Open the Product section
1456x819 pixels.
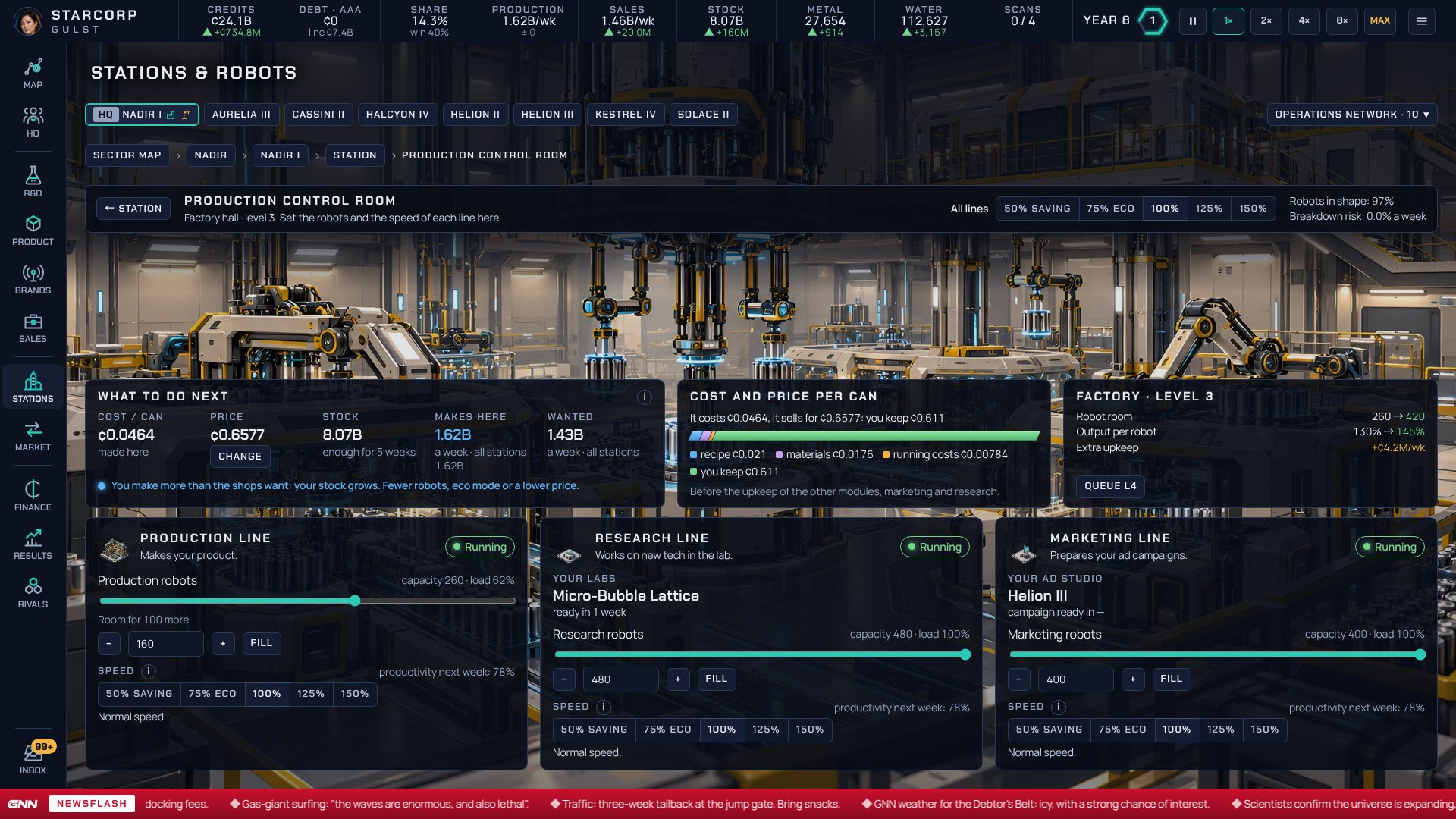(33, 231)
